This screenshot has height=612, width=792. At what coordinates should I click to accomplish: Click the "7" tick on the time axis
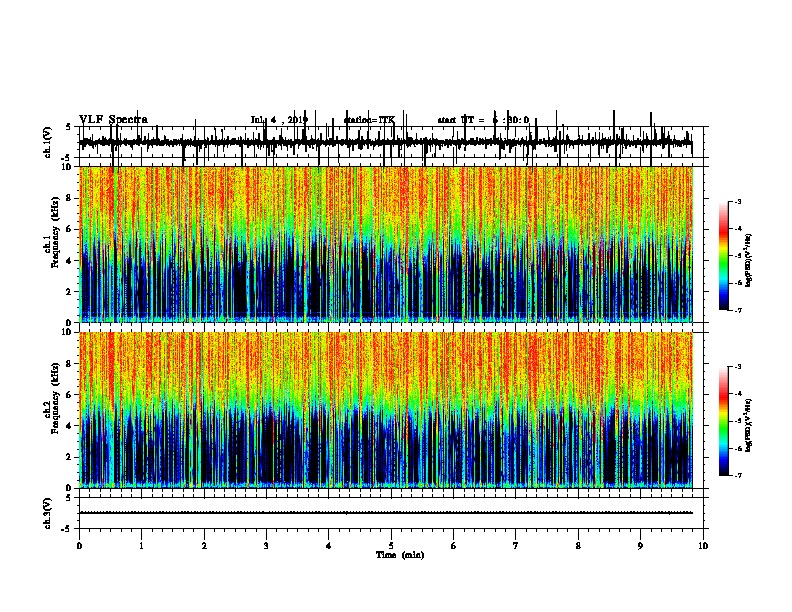516,546
